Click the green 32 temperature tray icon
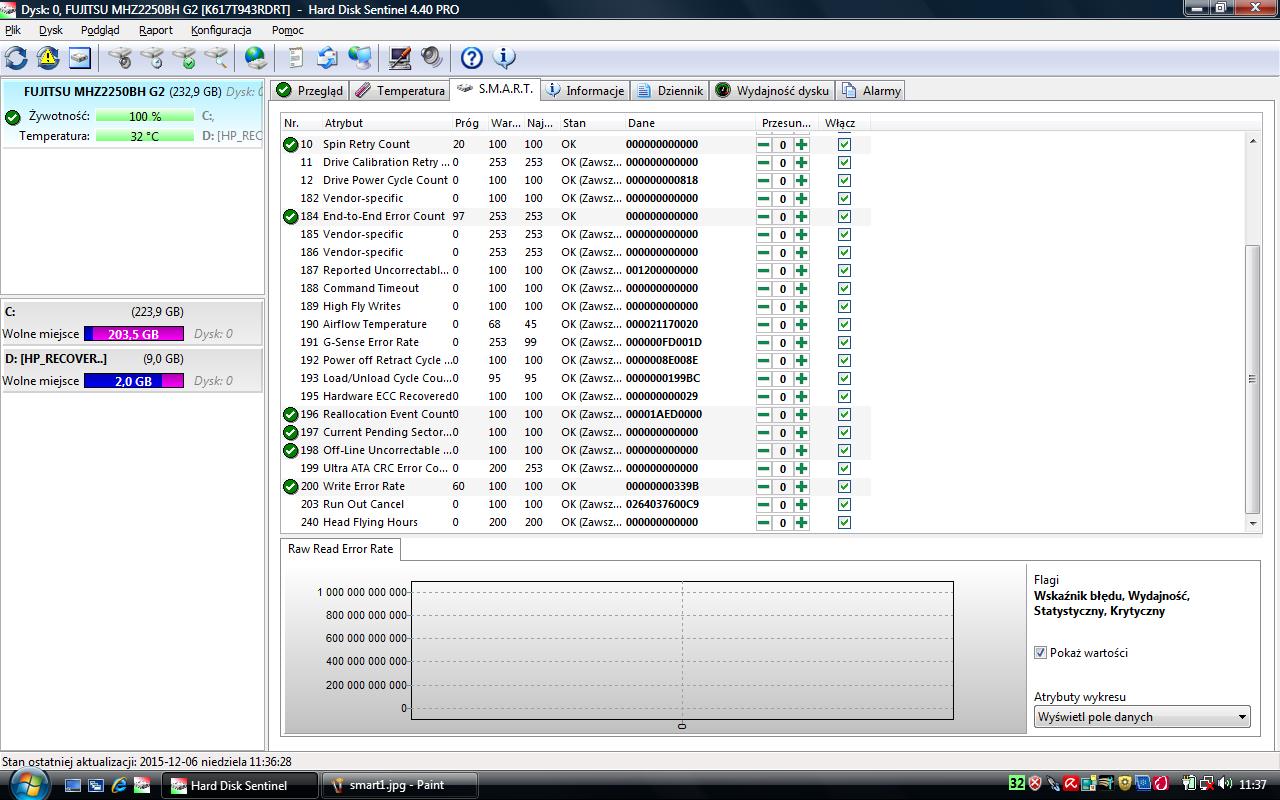The image size is (1280, 800). click(1016, 784)
